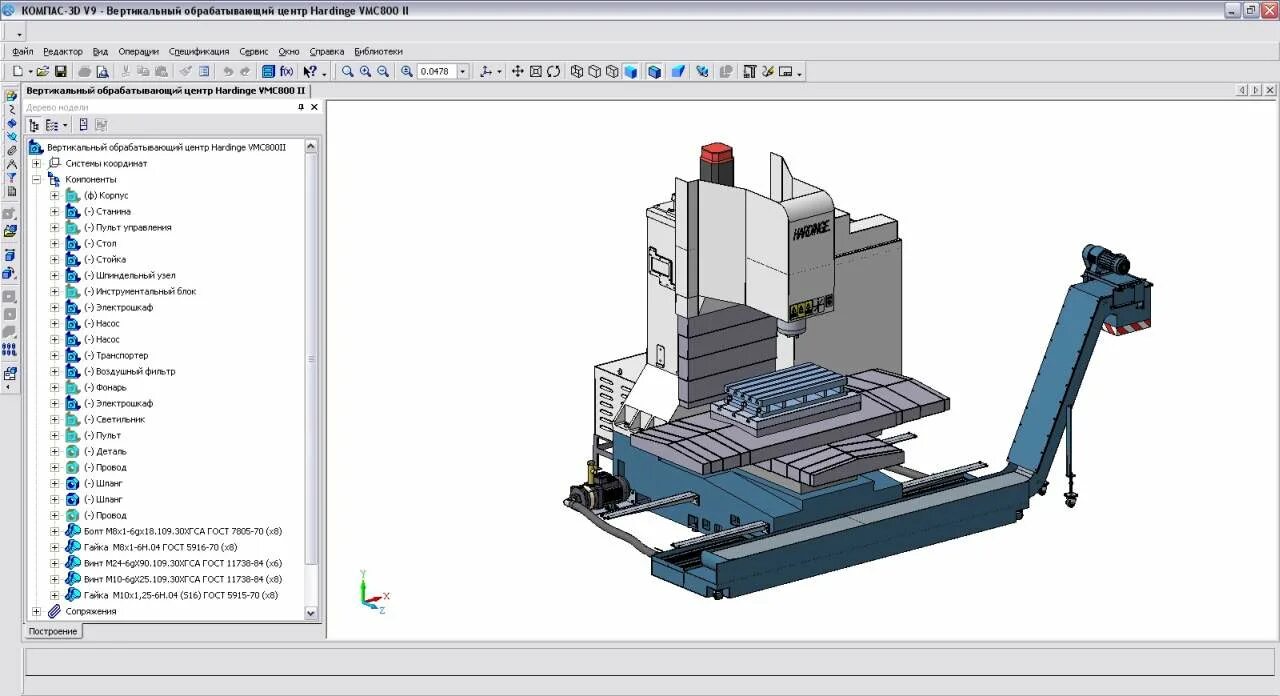Image resolution: width=1280 pixels, height=696 pixels.
Task: Toggle thin hidden lines display mode
Action: point(613,71)
